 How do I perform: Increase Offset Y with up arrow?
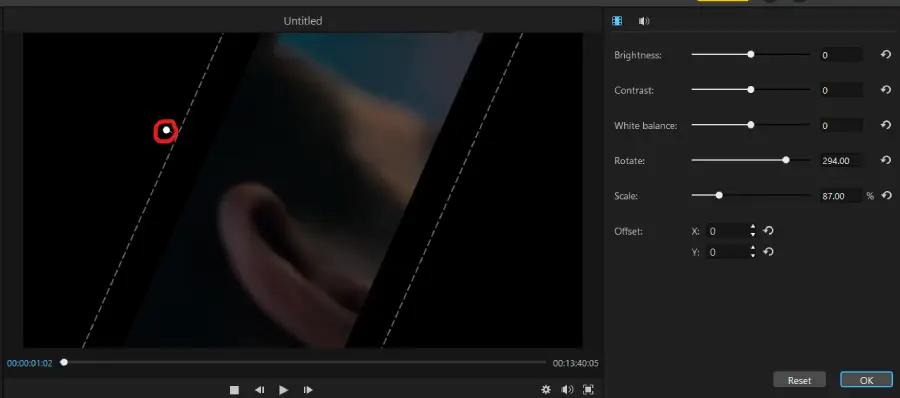pyautogui.click(x=752, y=249)
